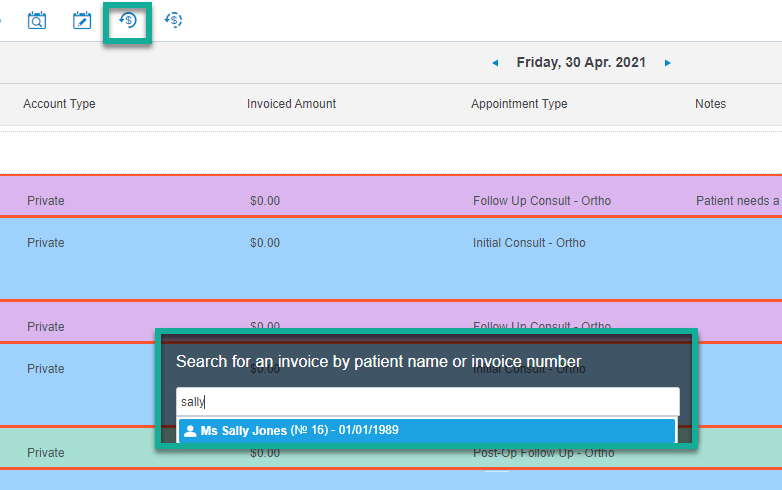Select Ms Sally Jones search suggestion
This screenshot has height=490, width=782.
[427, 430]
